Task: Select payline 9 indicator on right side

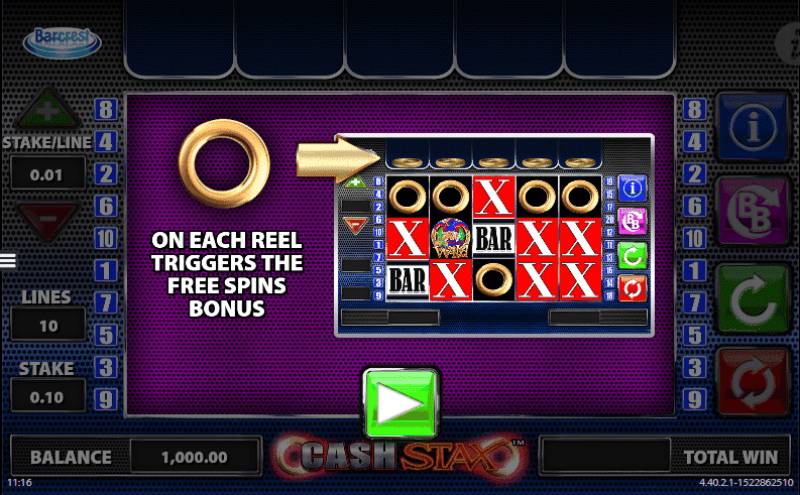Action: [x=694, y=400]
